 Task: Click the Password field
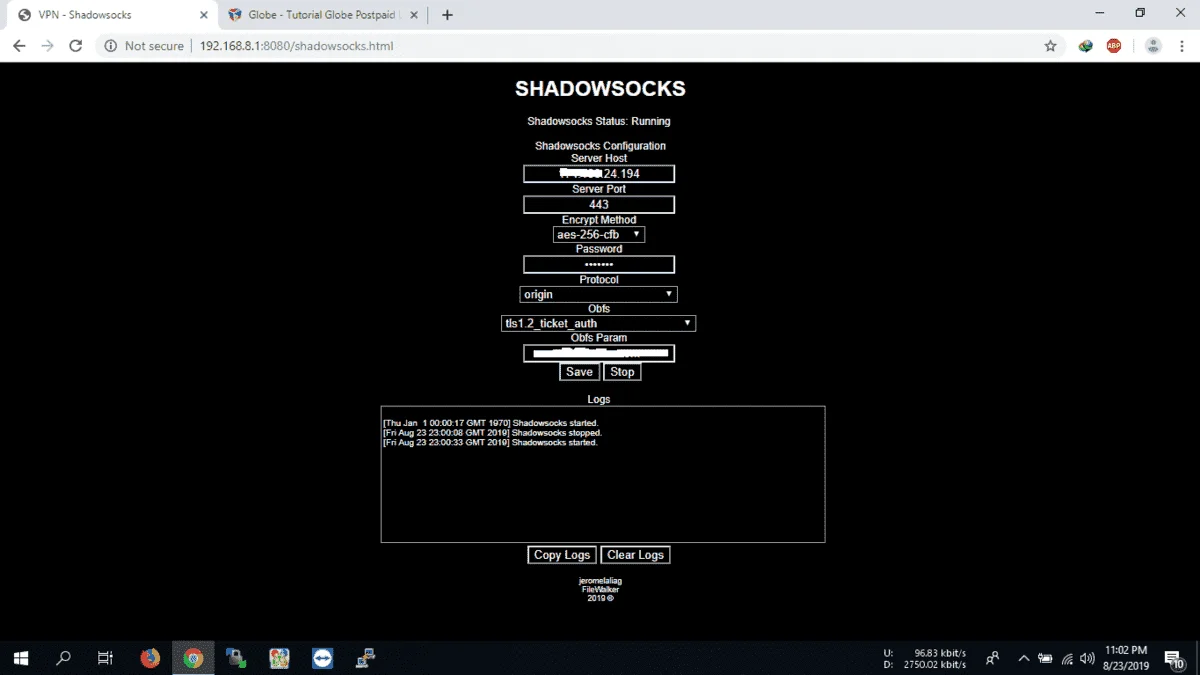pos(599,264)
